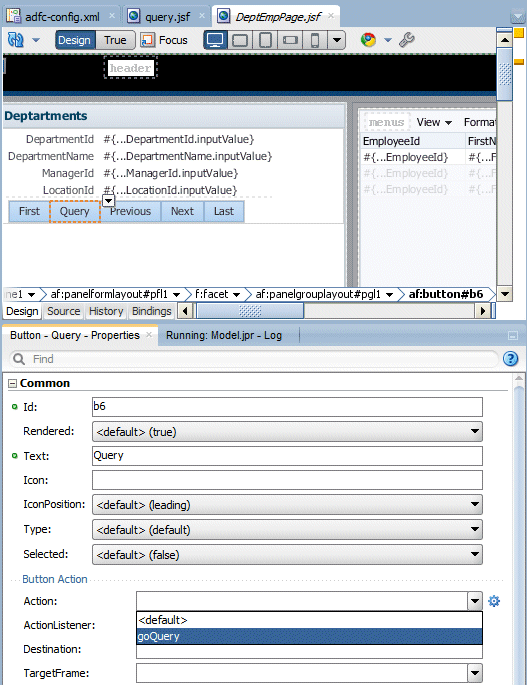The height and width of the screenshot is (685, 527).
Task: Open the wrench settings tool icon
Action: pyautogui.click(x=407, y=40)
